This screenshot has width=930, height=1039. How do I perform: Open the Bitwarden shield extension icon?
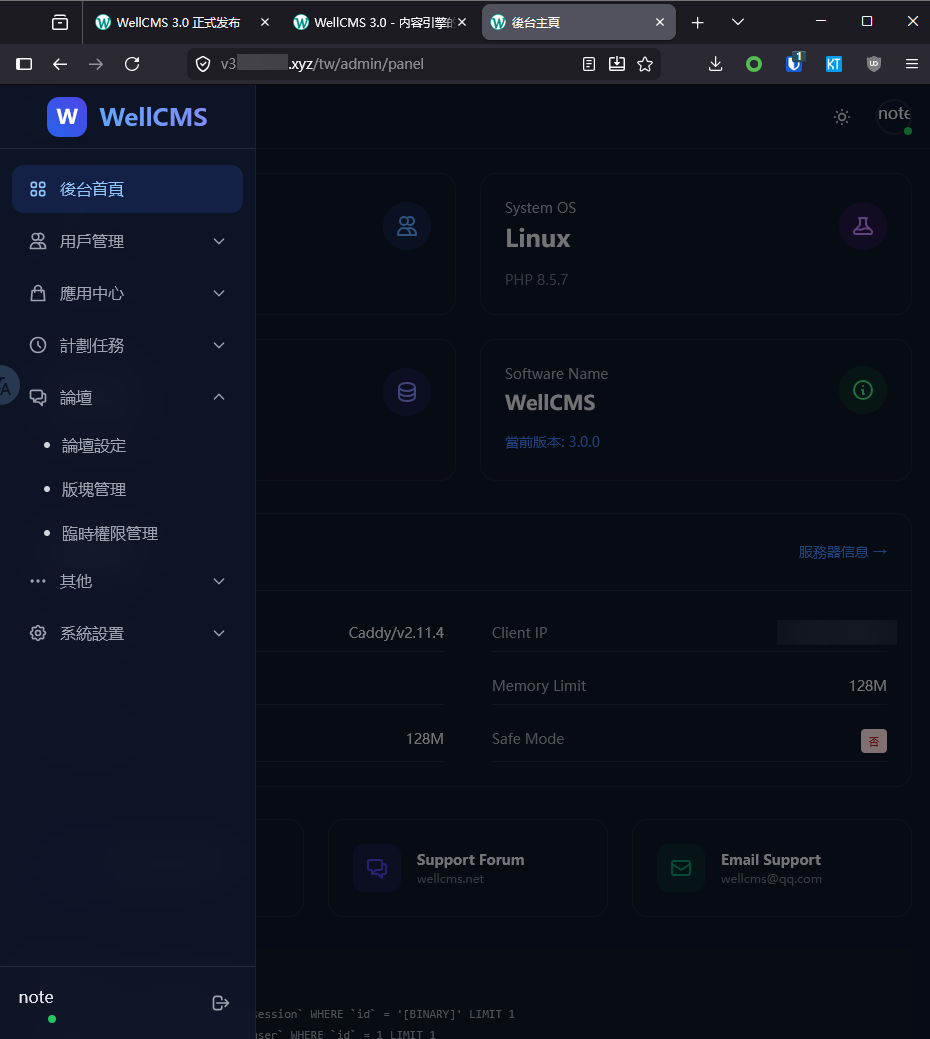[x=794, y=63]
